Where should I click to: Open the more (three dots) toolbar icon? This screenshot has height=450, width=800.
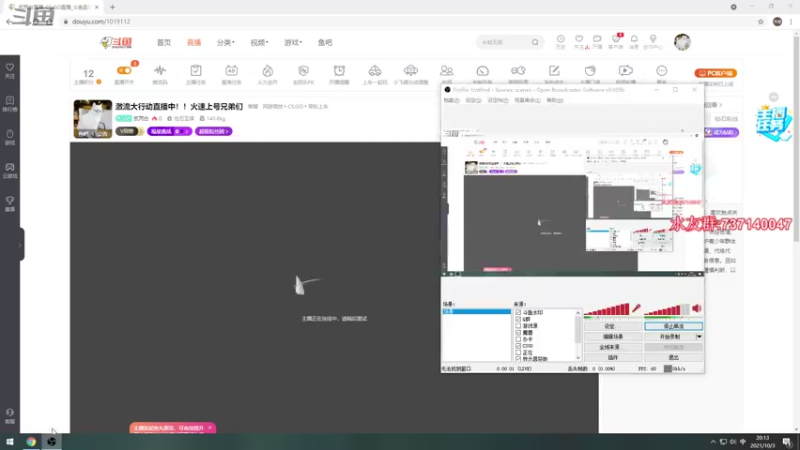point(662,70)
